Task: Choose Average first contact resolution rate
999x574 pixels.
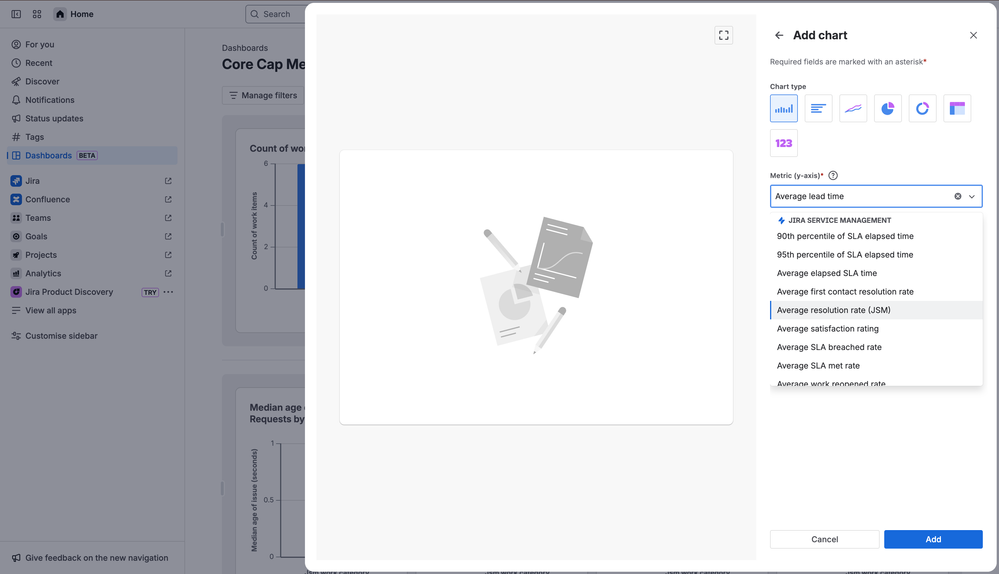Action: (876, 292)
